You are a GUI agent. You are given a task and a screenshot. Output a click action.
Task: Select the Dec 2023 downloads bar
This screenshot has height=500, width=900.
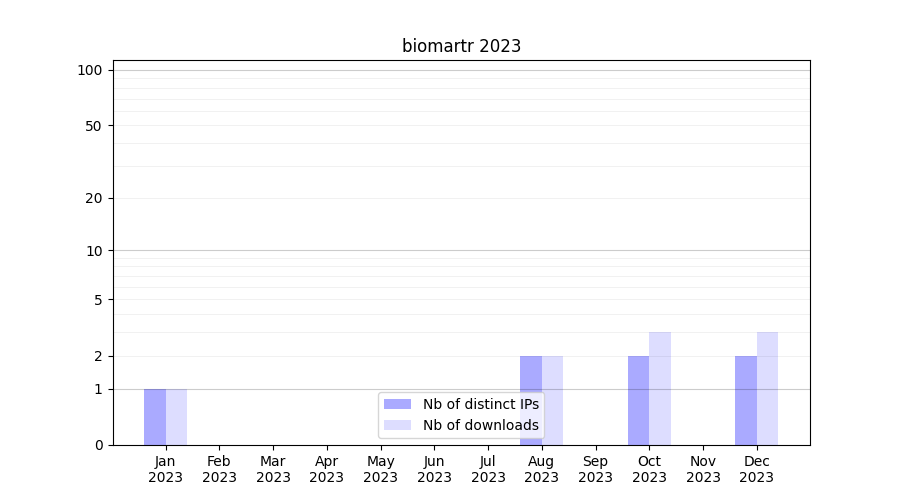pos(767,388)
